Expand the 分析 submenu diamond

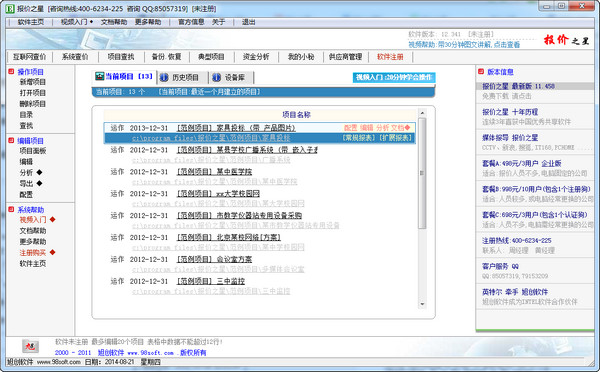coord(39,172)
